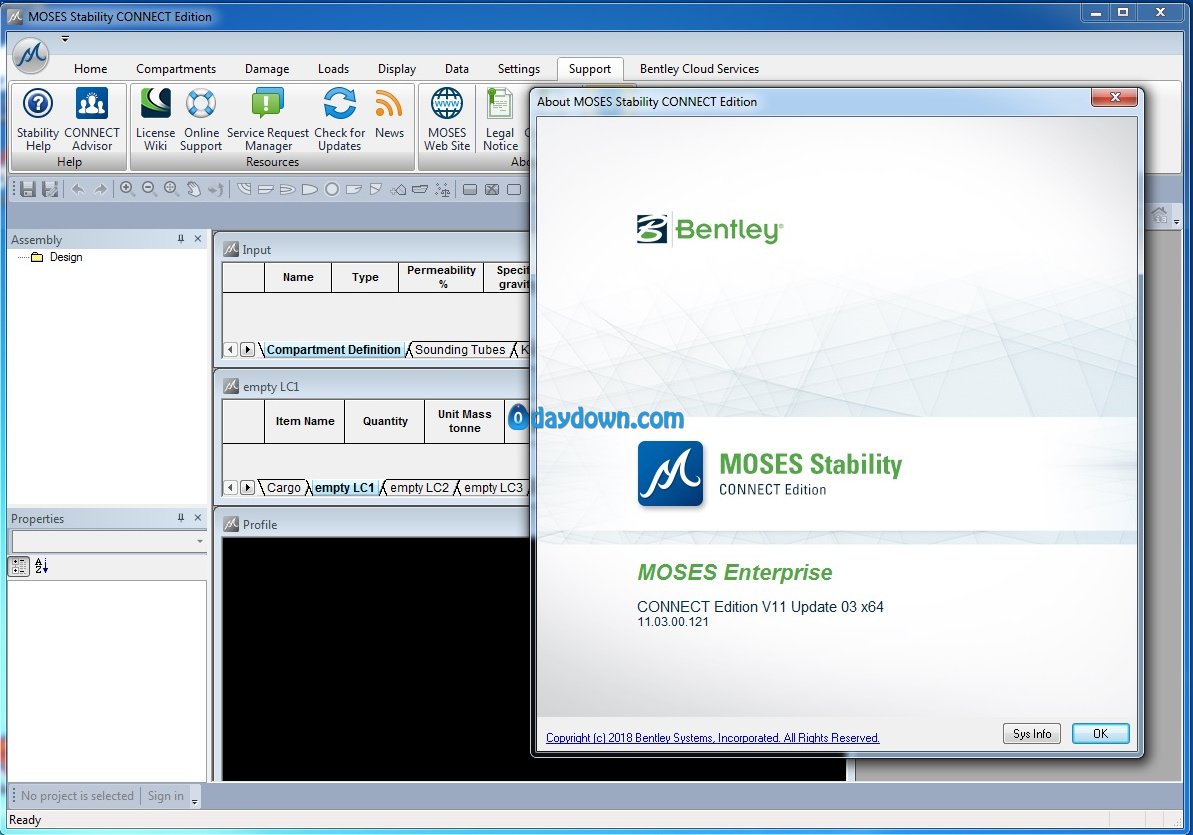Select the Design folder in Assembly tree
1193x835 pixels.
(x=57, y=257)
